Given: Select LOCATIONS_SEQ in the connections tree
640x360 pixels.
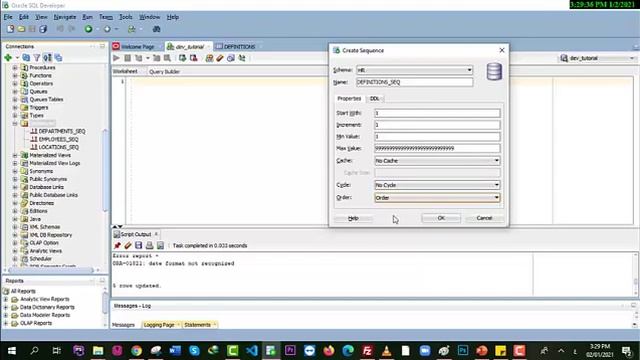Looking at the screenshot, I should tap(59, 147).
